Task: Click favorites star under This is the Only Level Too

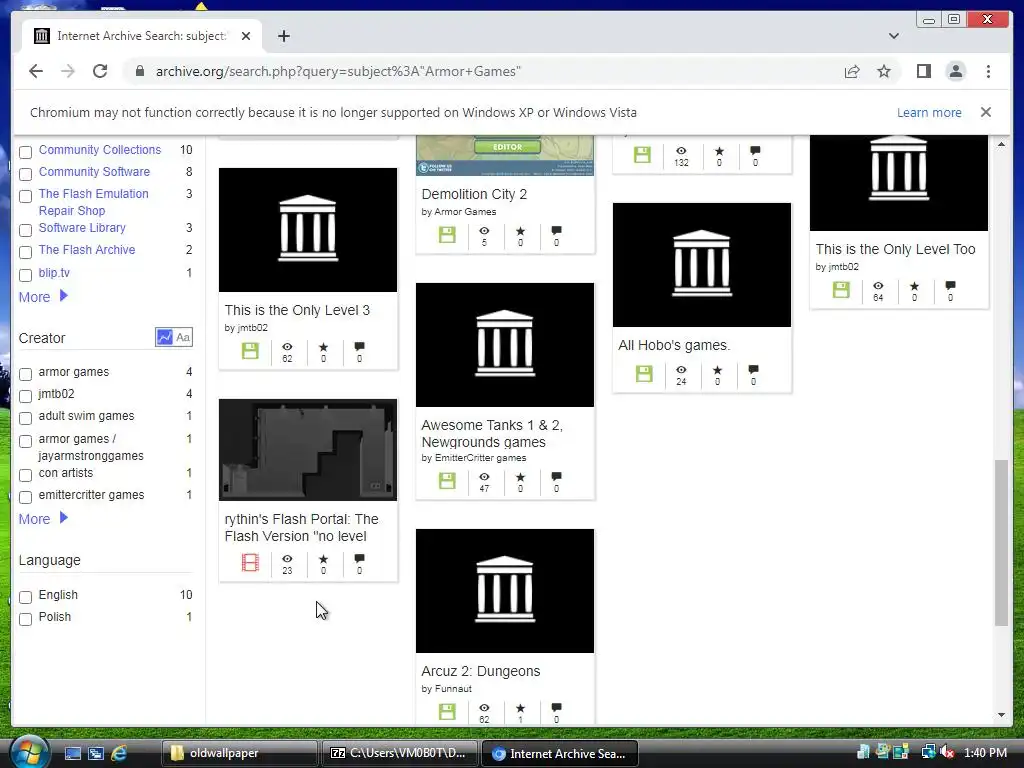Action: pos(914,286)
